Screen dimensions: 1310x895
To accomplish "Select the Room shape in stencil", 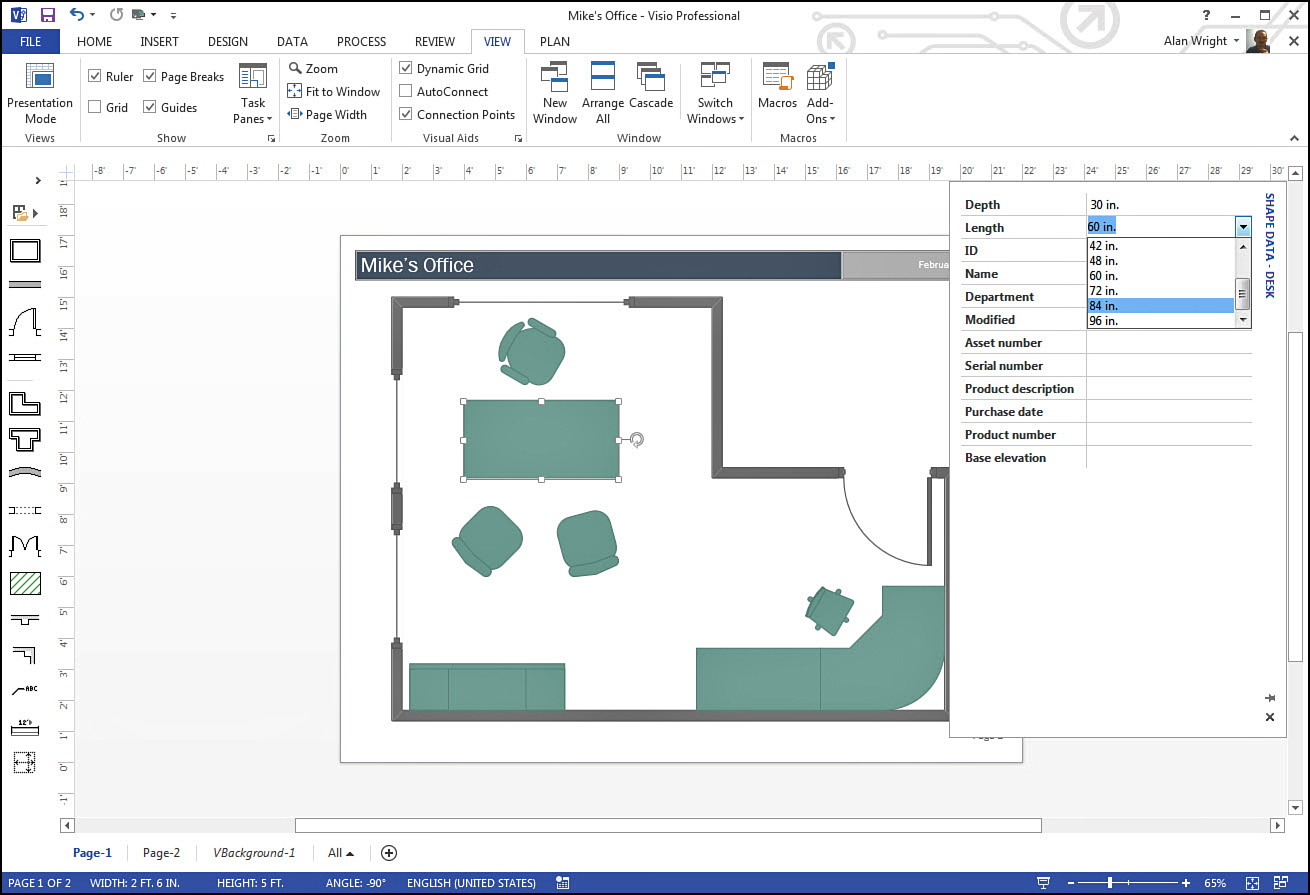I will pos(25,250).
